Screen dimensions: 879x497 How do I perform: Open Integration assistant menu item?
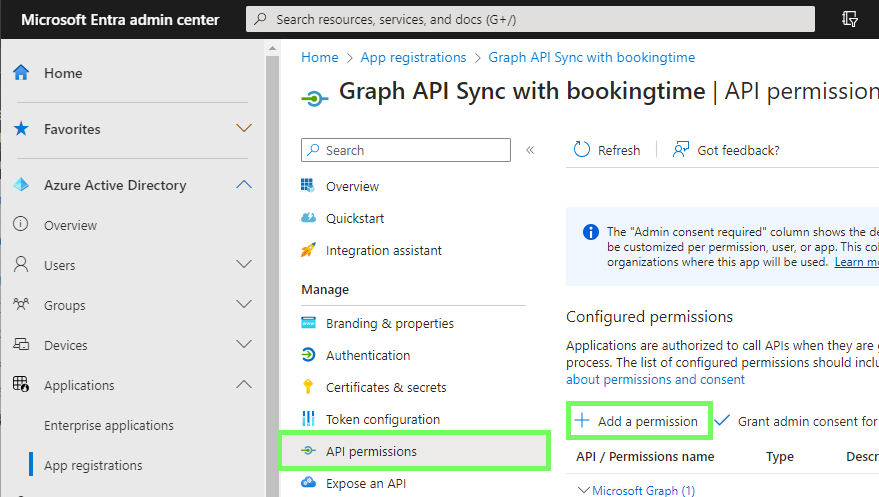[x=383, y=250]
